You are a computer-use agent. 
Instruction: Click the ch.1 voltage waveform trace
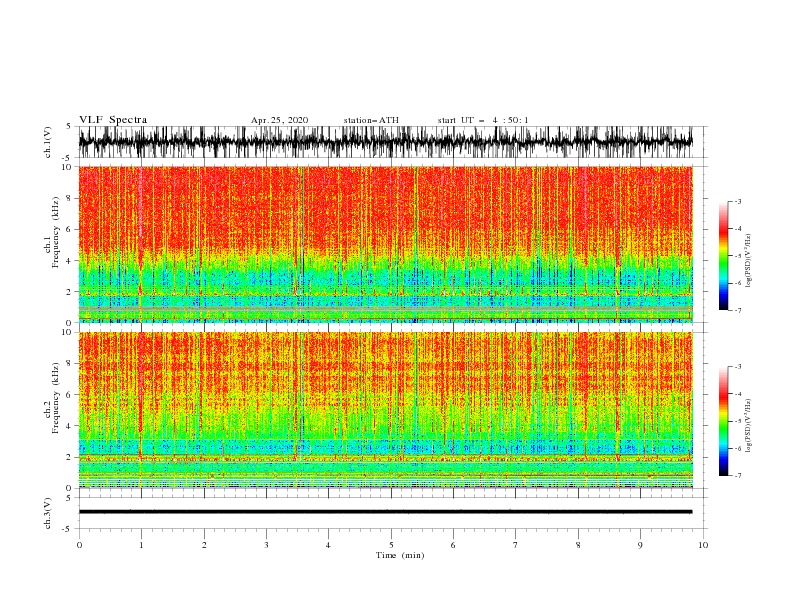(x=385, y=142)
